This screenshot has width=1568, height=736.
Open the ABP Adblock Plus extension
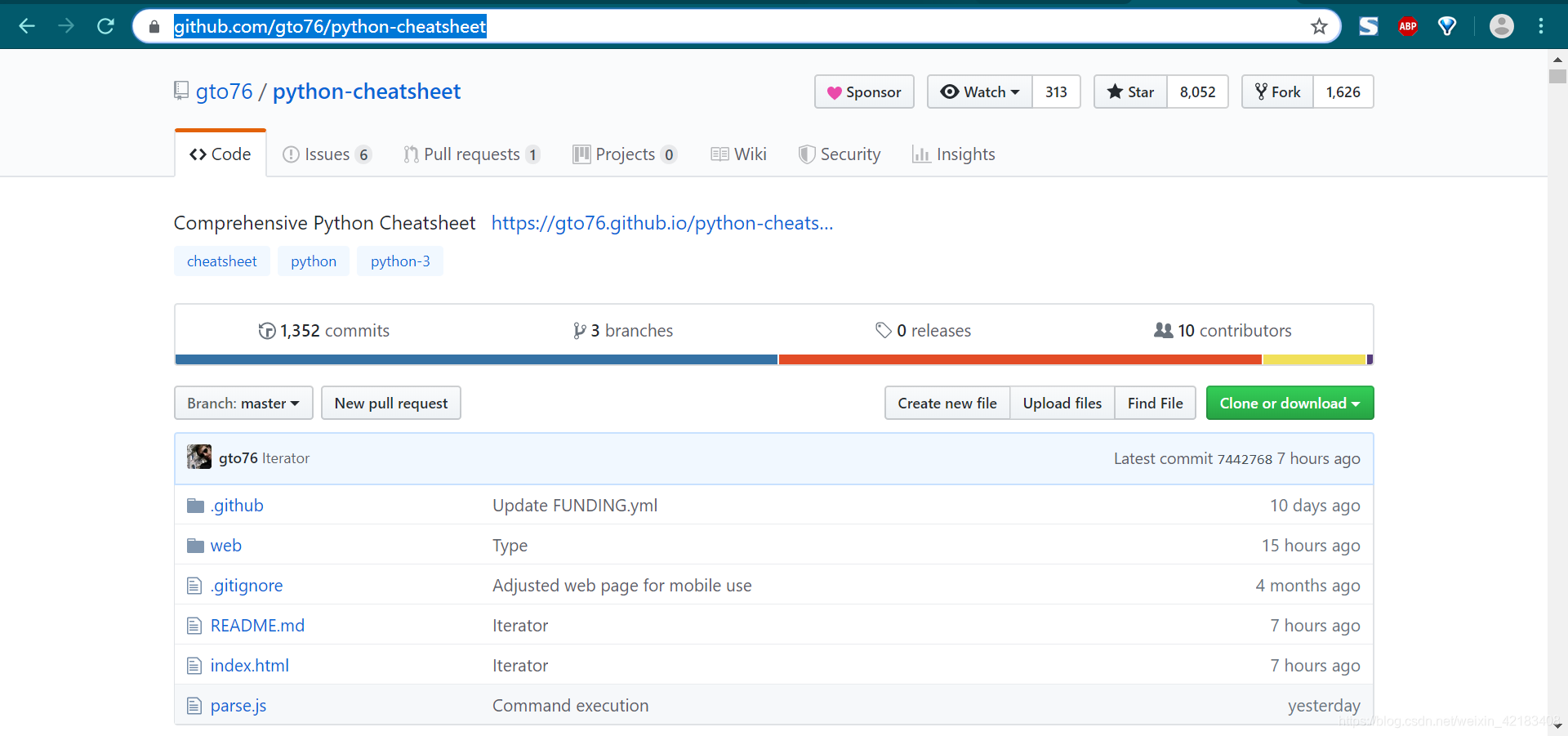1408,26
